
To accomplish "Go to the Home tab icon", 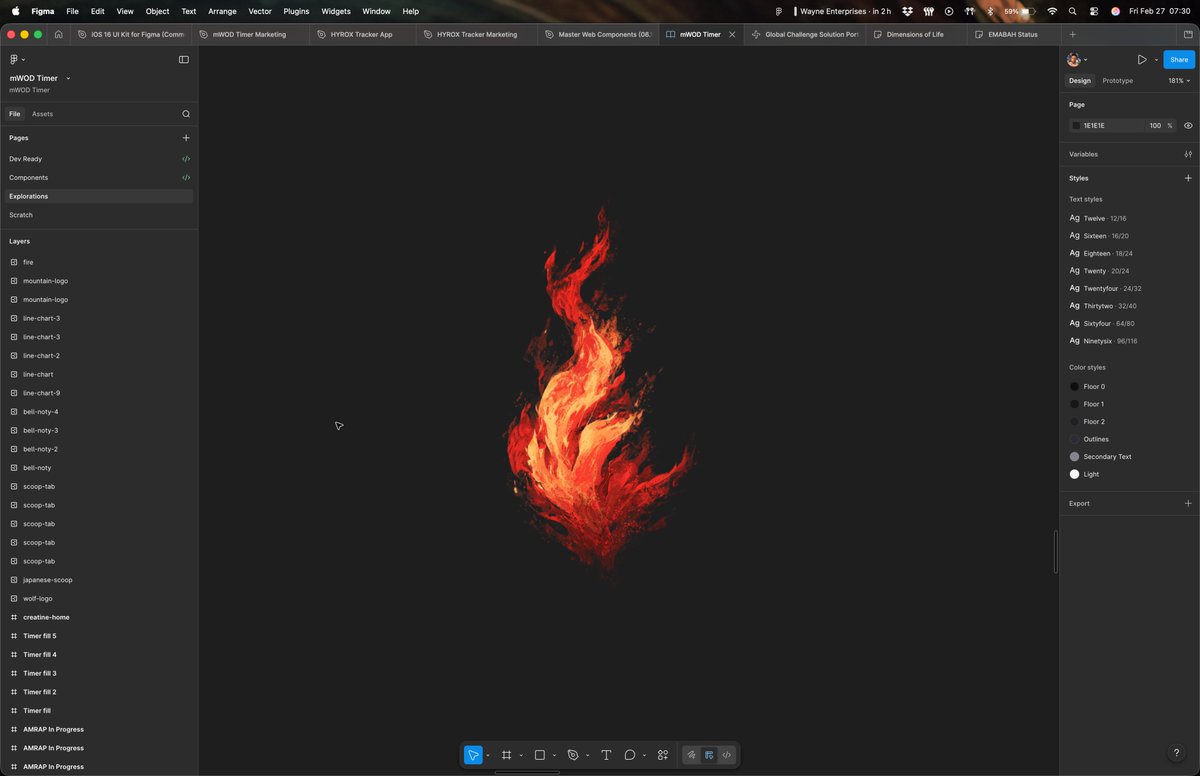I will tap(59, 34).
